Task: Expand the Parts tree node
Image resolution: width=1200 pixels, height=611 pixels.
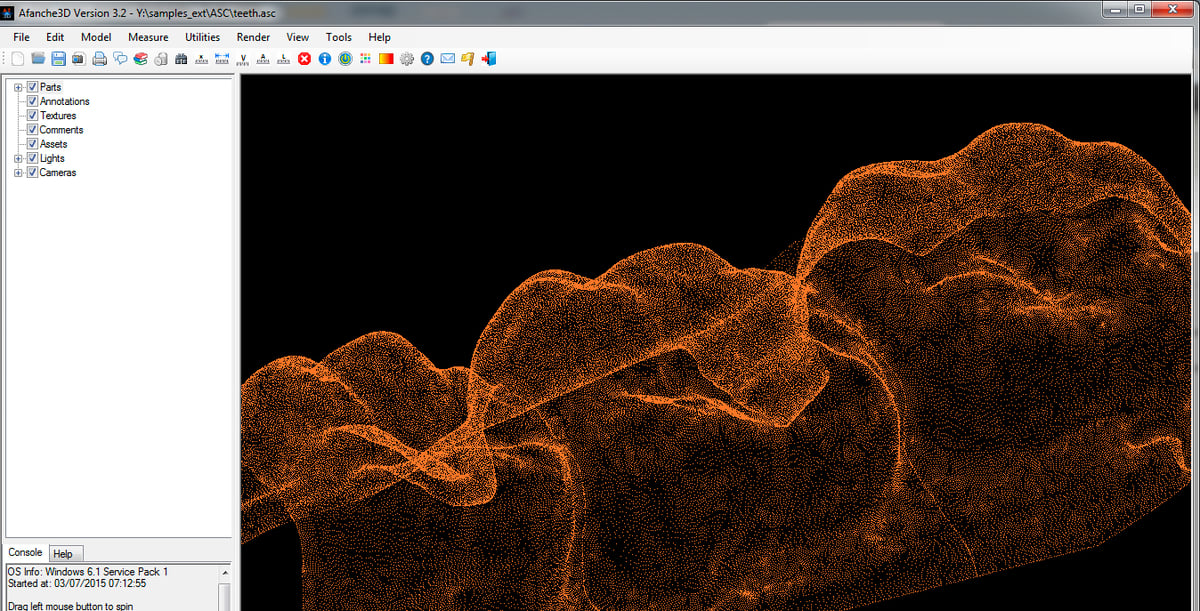Action: click(x=18, y=87)
